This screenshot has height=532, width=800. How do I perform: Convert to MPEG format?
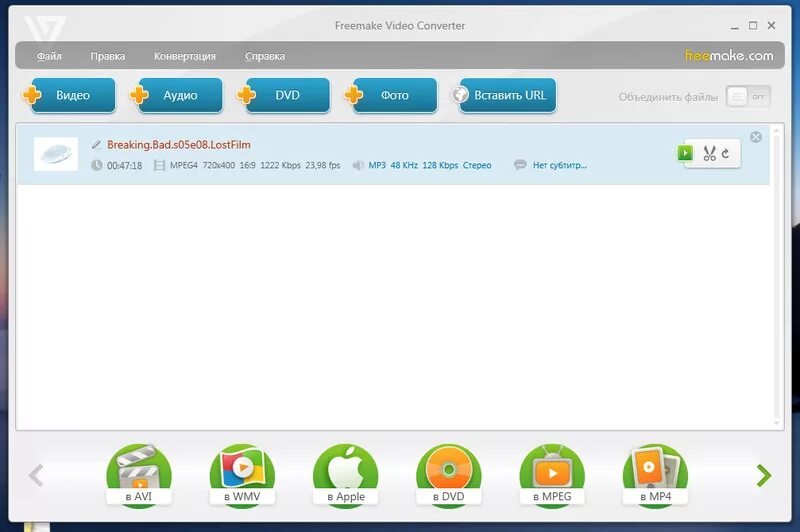click(552, 475)
